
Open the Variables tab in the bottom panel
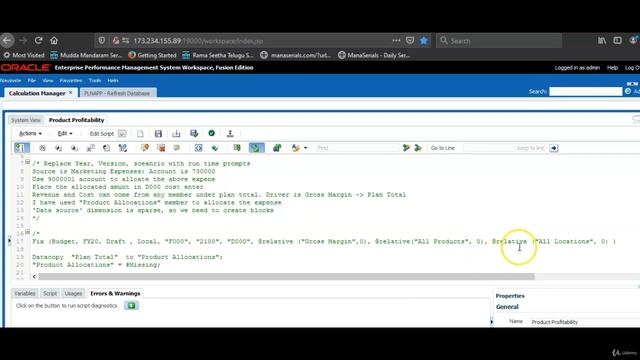pos(24,293)
